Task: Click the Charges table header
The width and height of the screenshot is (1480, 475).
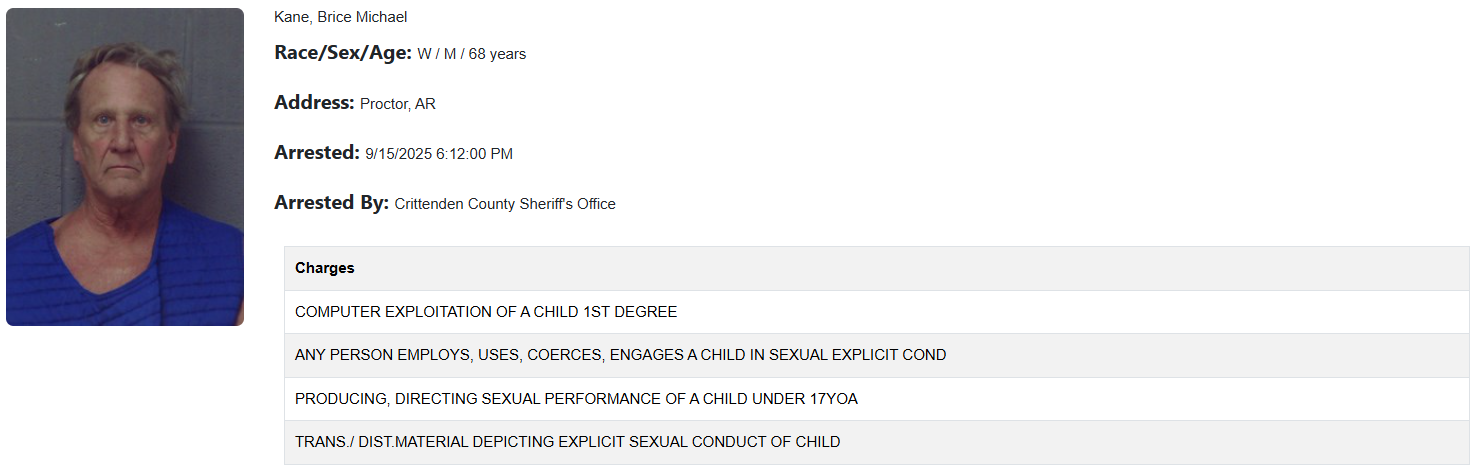Action: pyautogui.click(x=325, y=268)
